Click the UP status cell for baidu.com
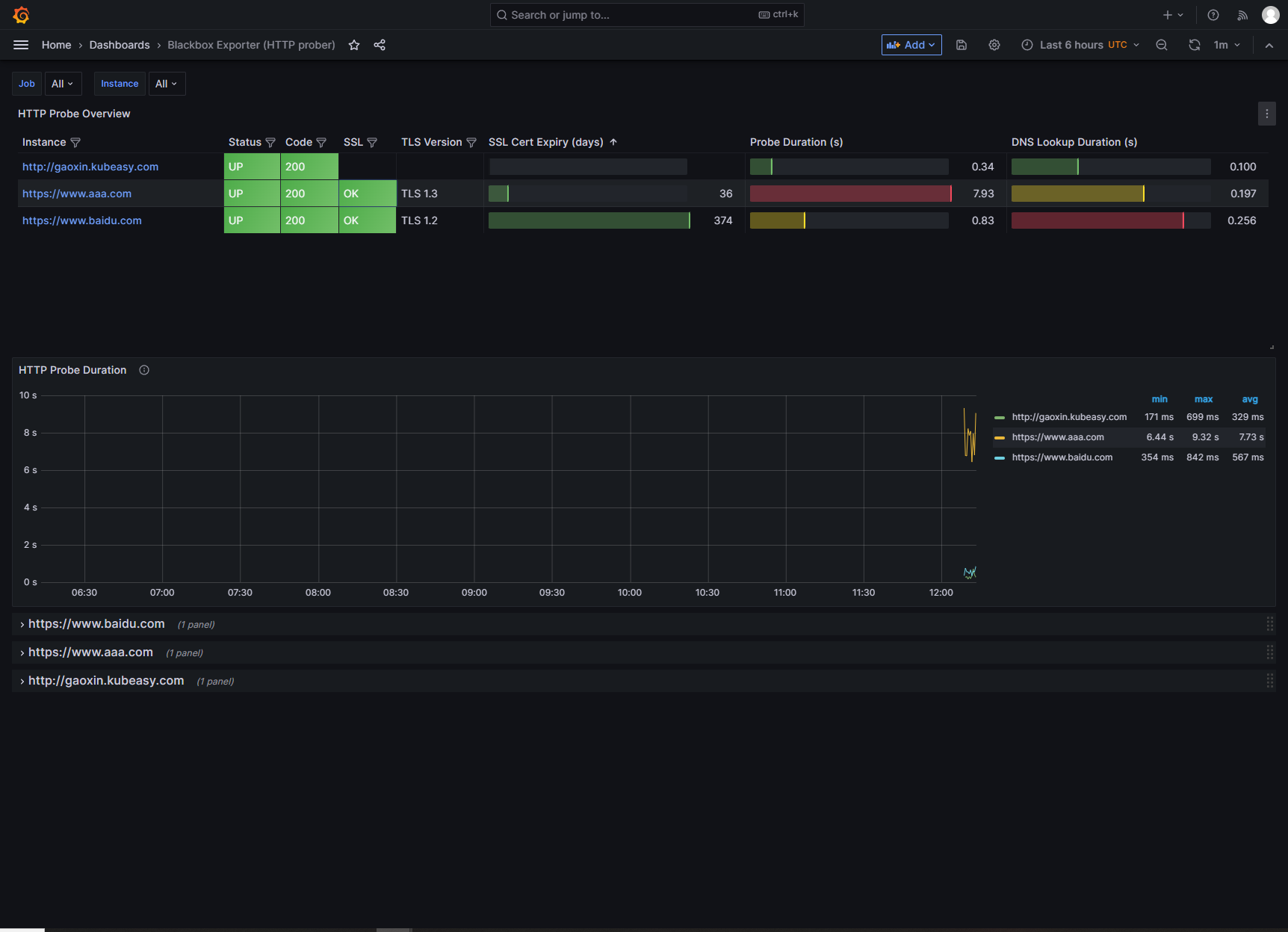This screenshot has height=932, width=1288. click(x=252, y=220)
